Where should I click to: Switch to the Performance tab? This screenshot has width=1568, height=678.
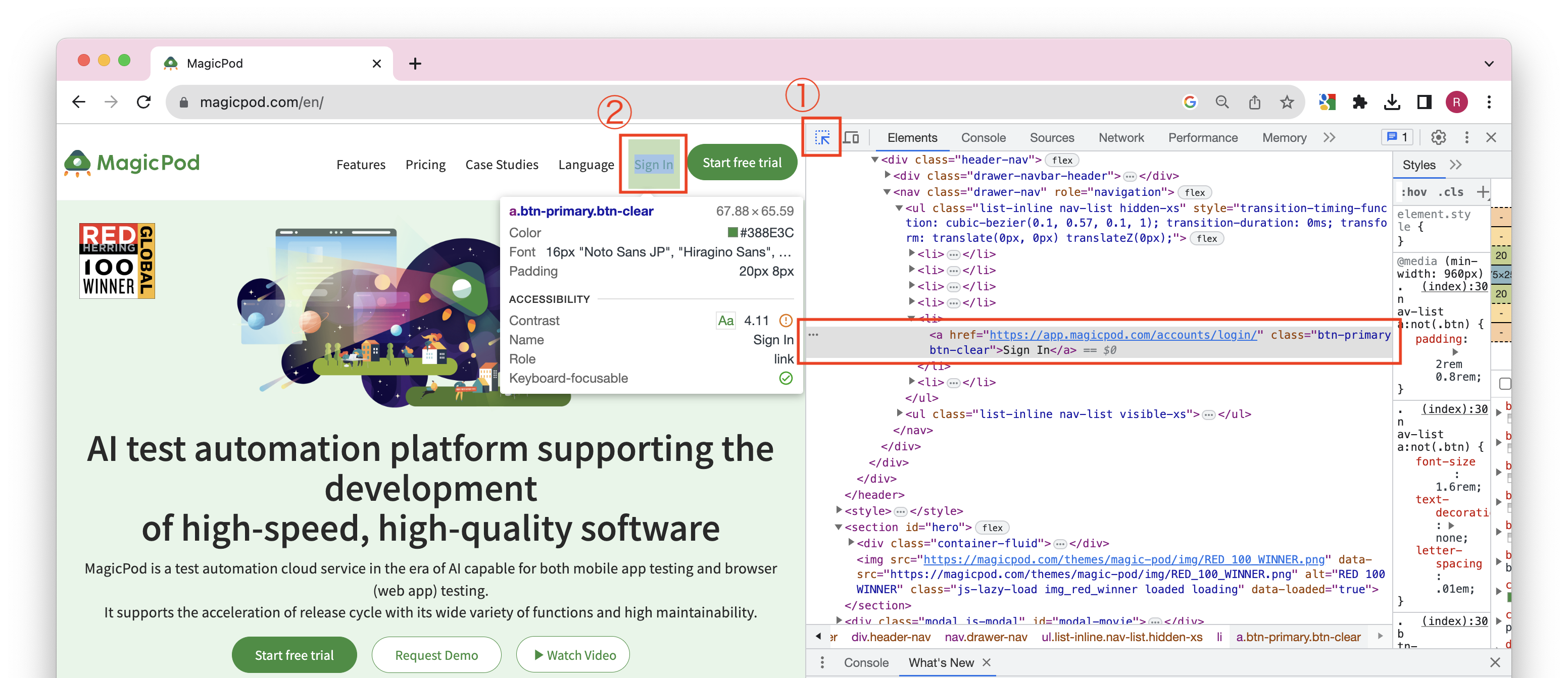pos(1203,138)
